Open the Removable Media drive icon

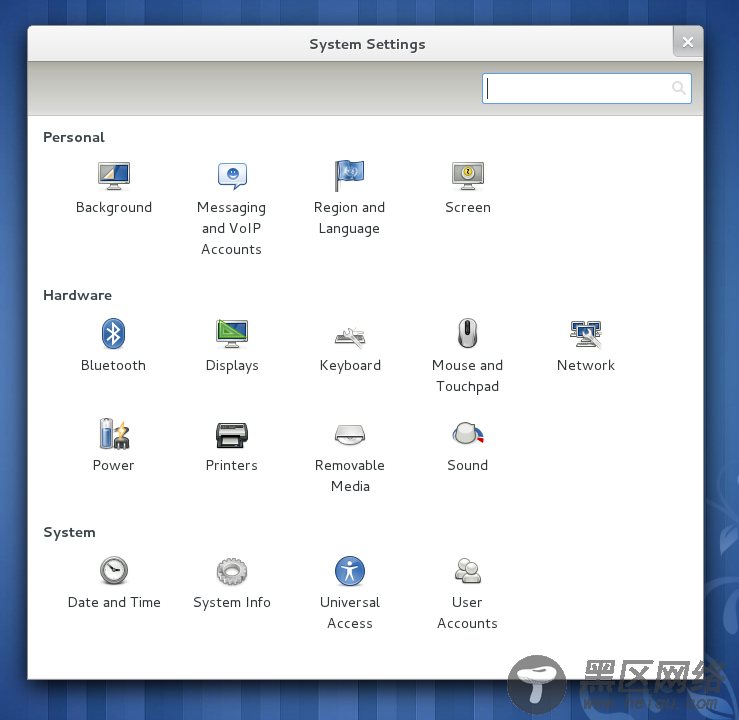[x=350, y=435]
